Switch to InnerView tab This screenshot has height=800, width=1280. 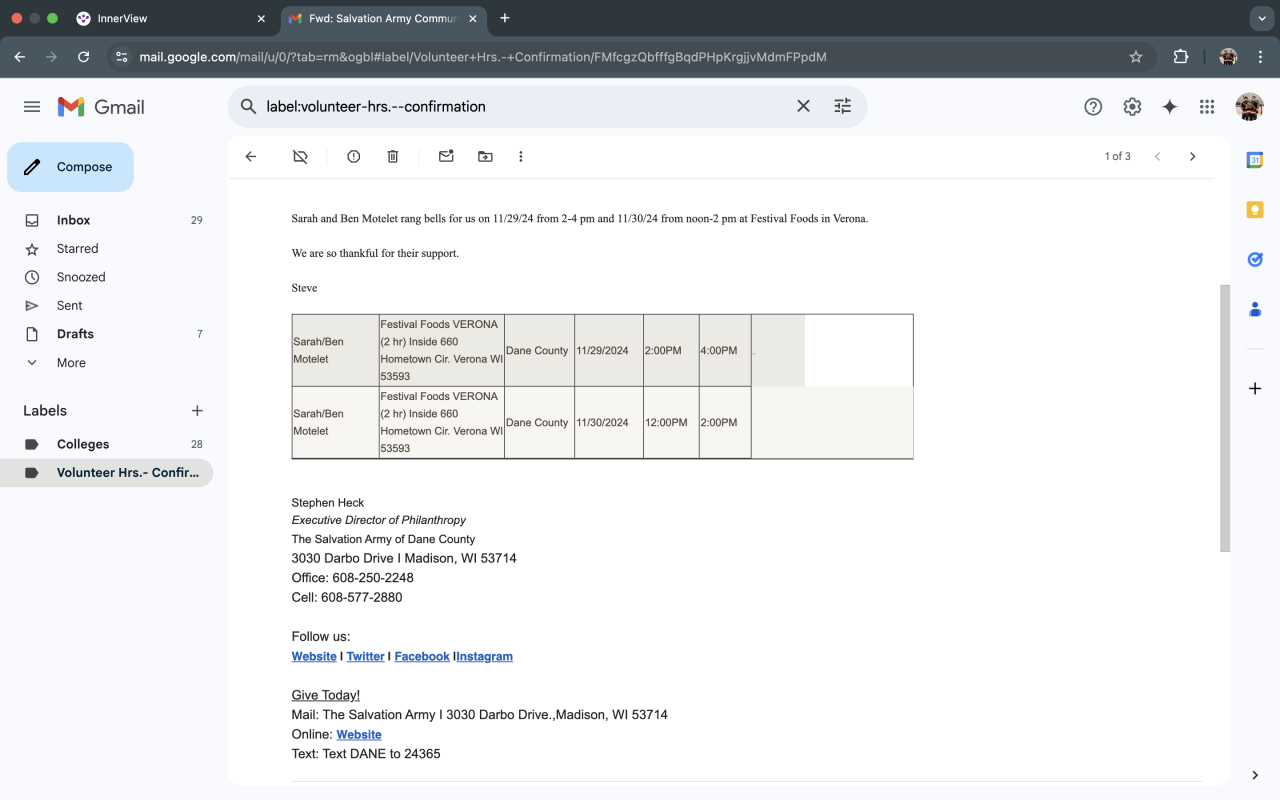coord(171,18)
